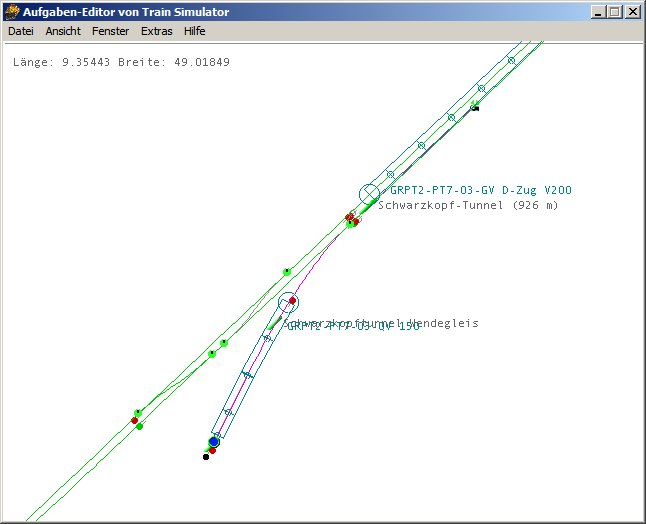The height and width of the screenshot is (524, 646).
Task: Minimize the Aufgaben-Editor window
Action: pos(600,12)
